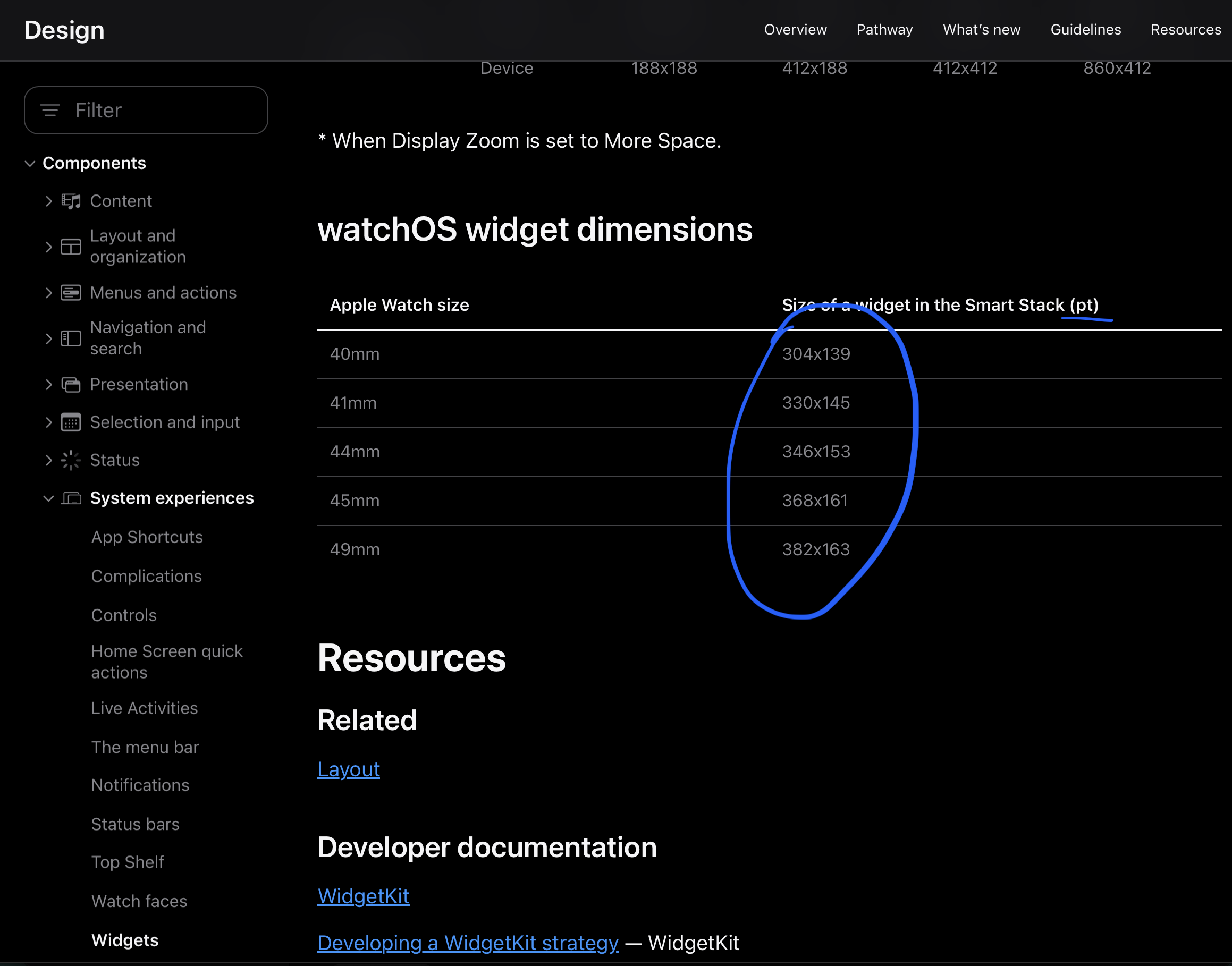Click the Status spinner icon
The height and width of the screenshot is (966, 1232).
point(71,460)
